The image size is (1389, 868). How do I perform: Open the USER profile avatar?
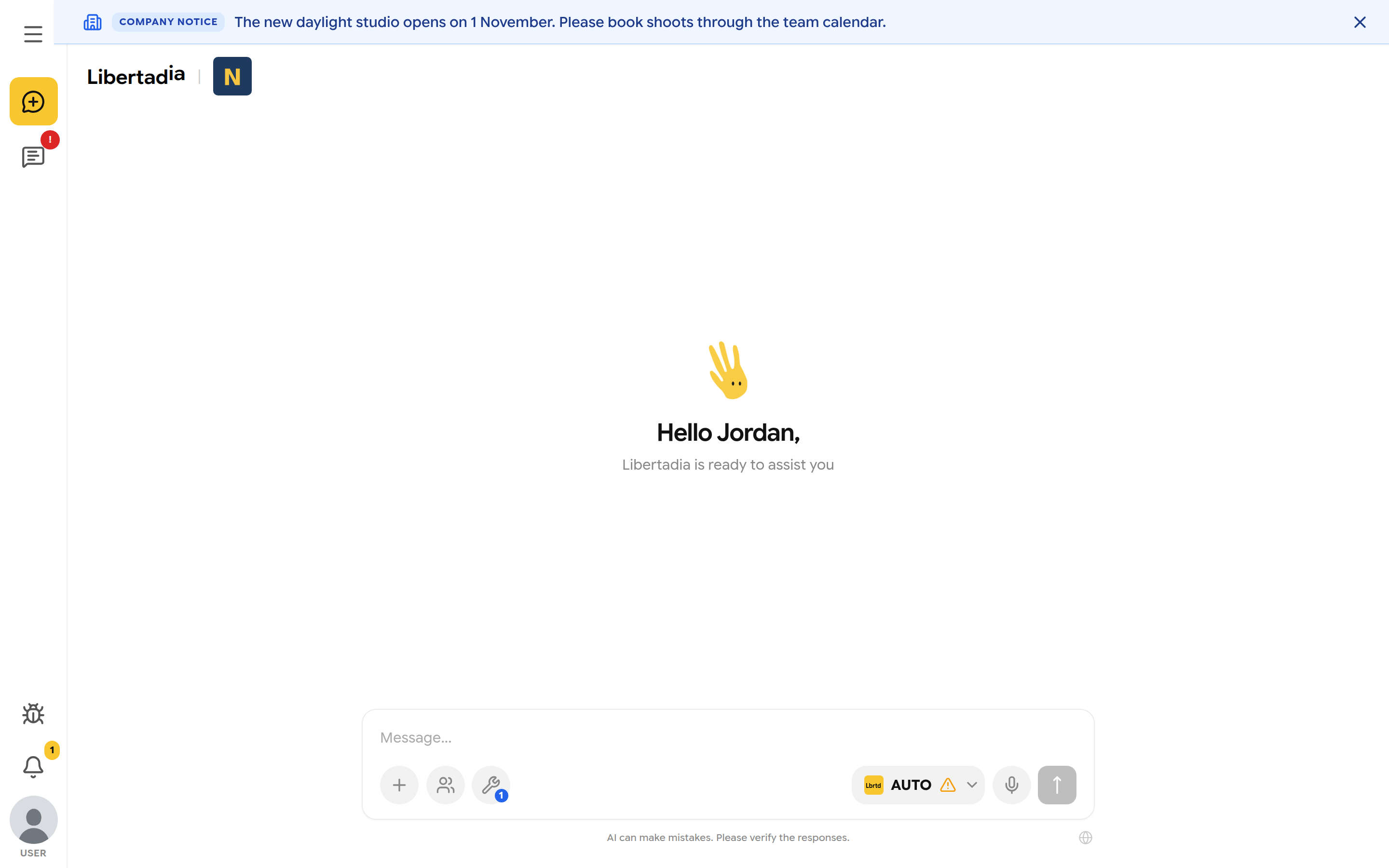33,820
